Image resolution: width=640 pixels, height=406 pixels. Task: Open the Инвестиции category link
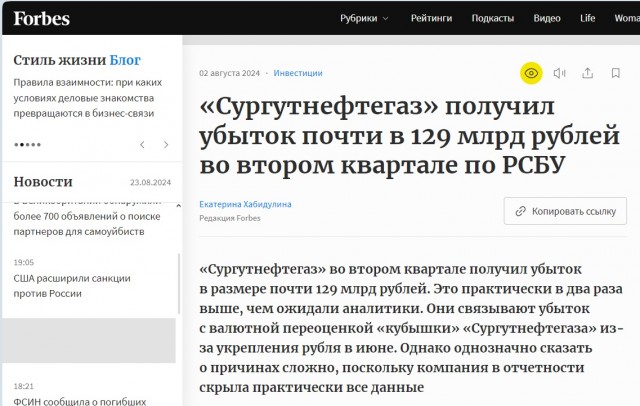click(x=298, y=73)
